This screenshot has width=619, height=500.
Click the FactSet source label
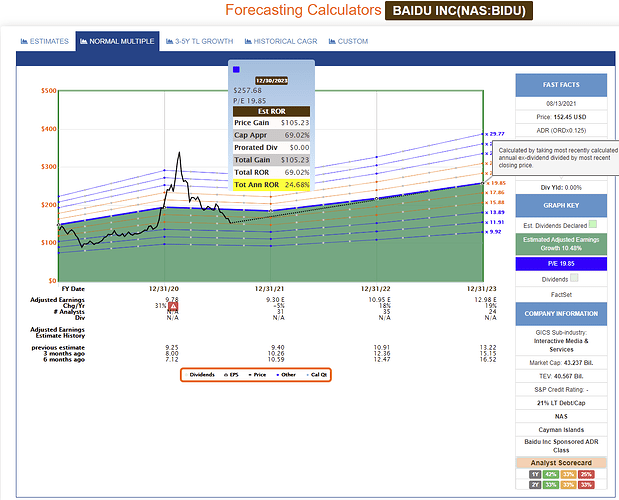(561, 294)
